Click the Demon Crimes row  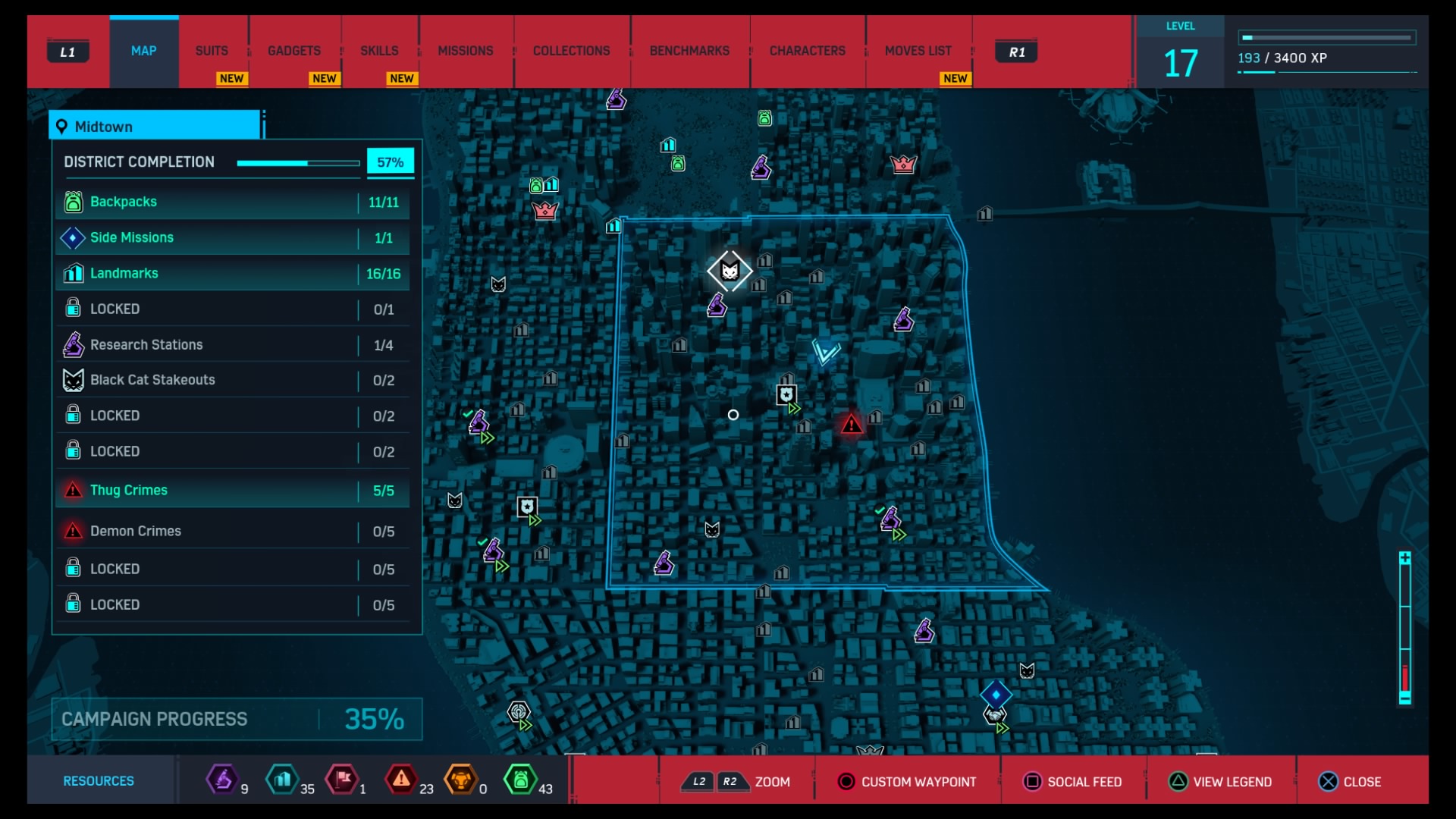(x=233, y=531)
